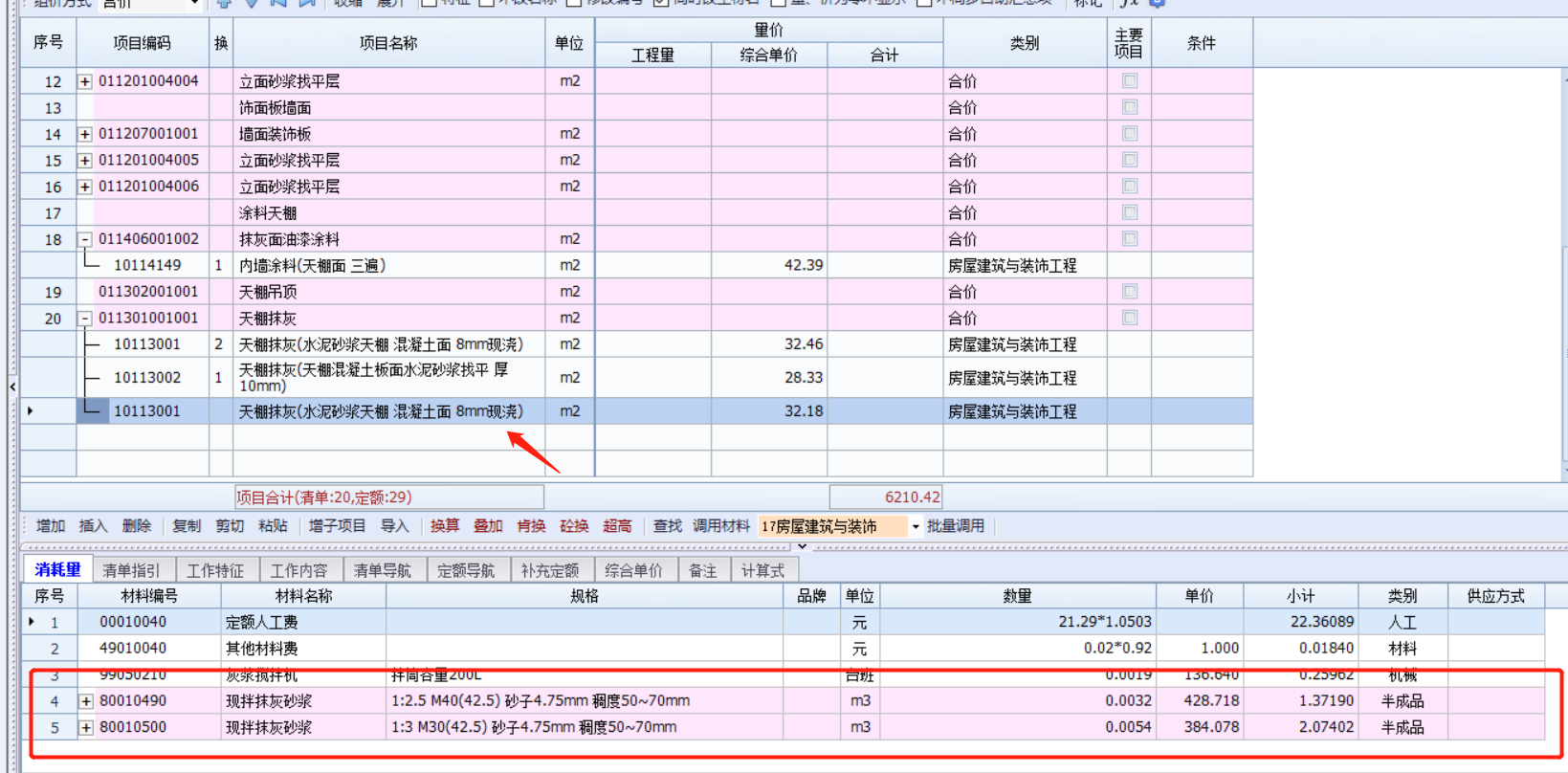This screenshot has width=1568, height=773.
Task: Click 供应方式 column header
Action: (1496, 596)
